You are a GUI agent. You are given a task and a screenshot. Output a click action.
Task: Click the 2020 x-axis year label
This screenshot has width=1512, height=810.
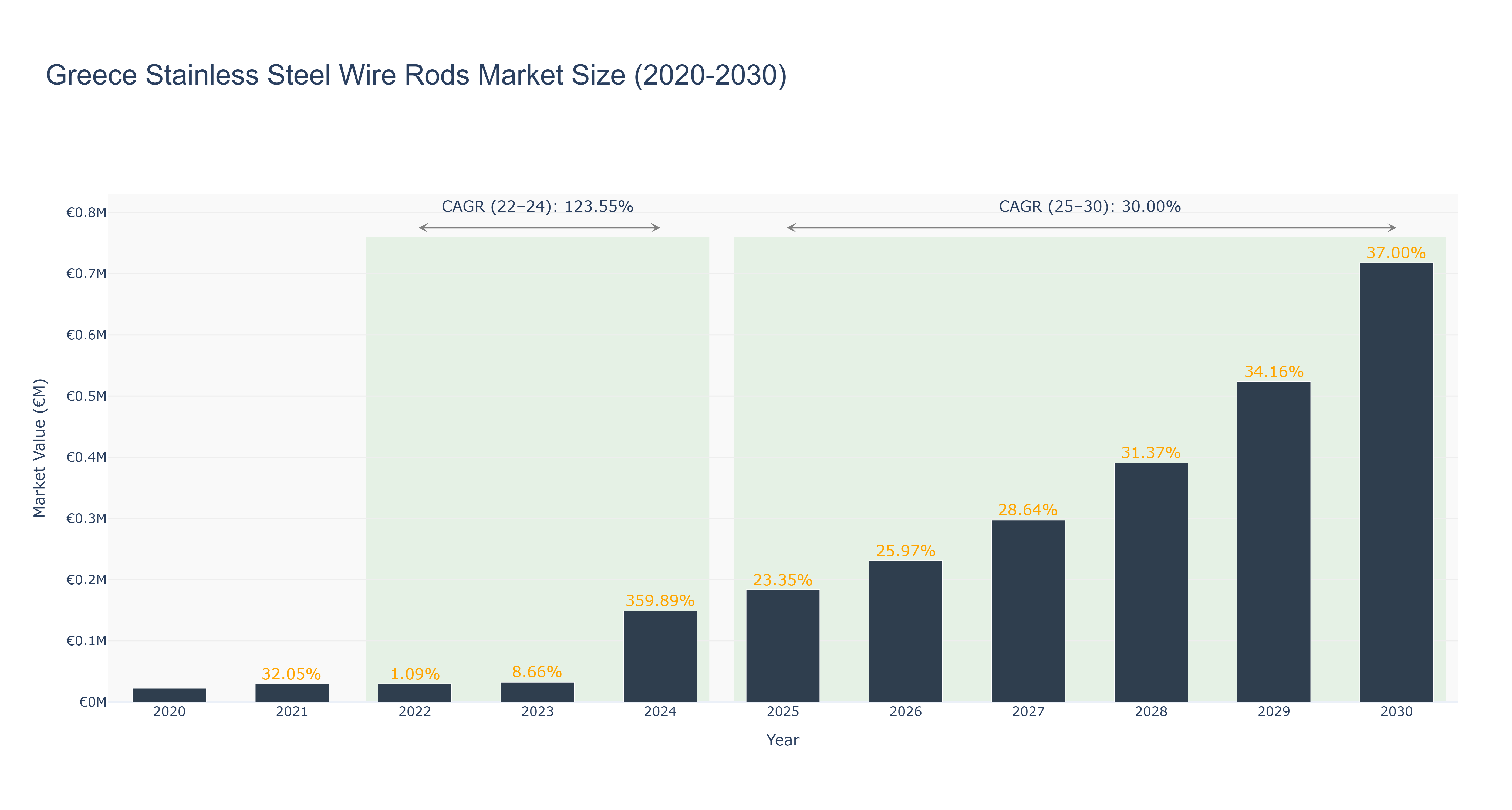169,712
